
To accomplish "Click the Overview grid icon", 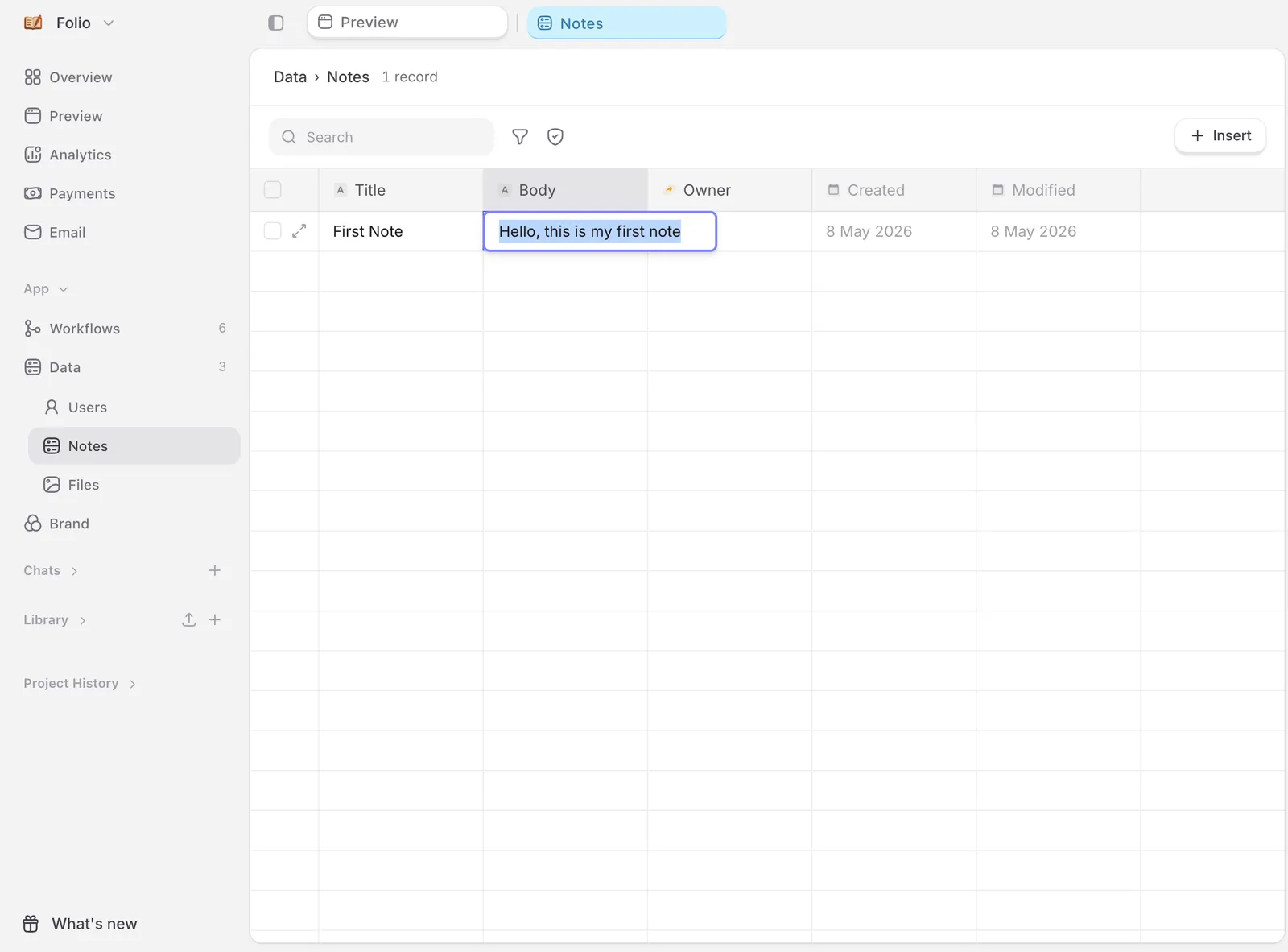I will (x=32, y=77).
